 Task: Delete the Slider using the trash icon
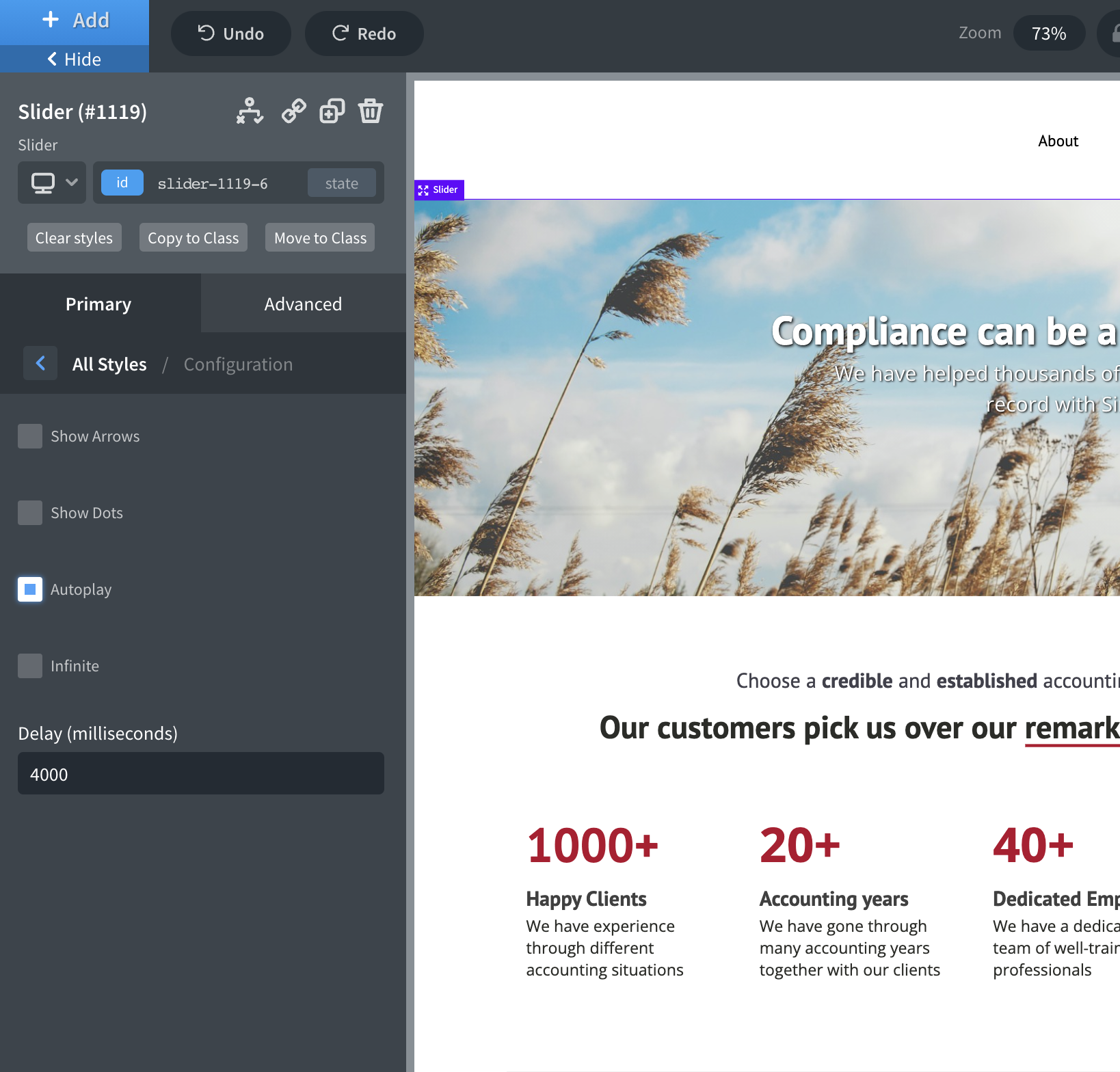[x=371, y=111]
